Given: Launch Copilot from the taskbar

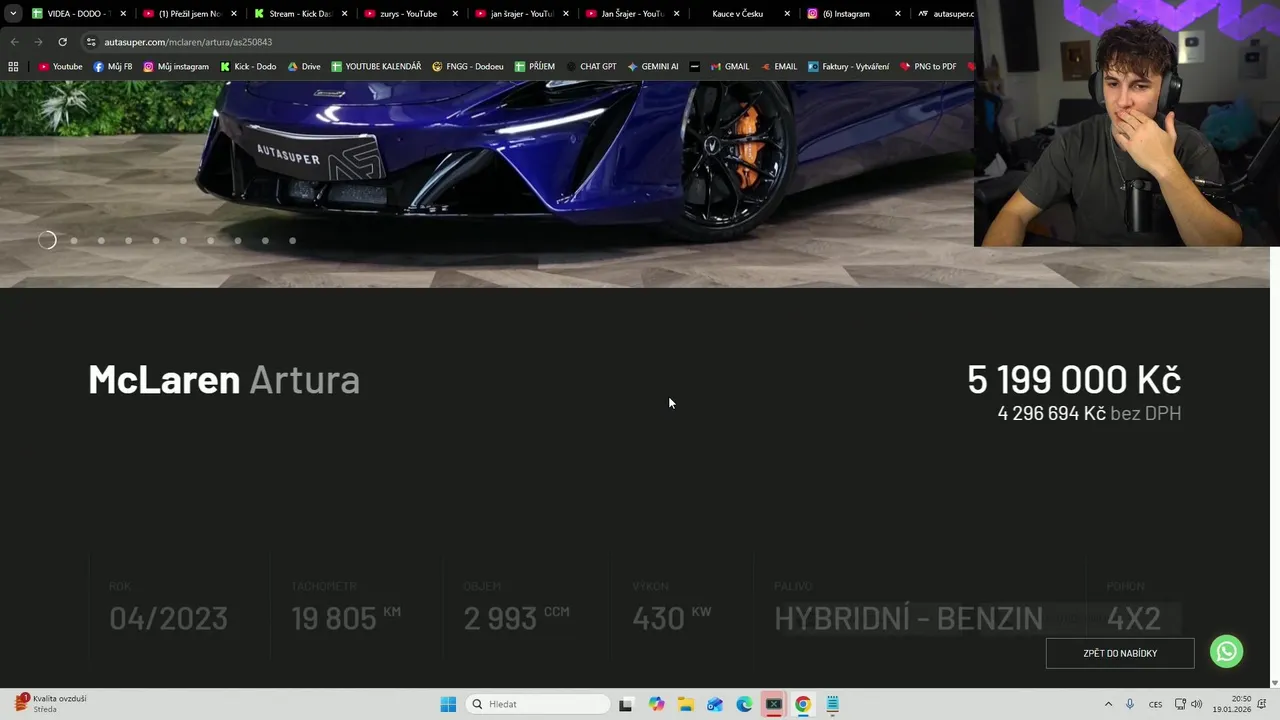Looking at the screenshot, I should (x=656, y=704).
